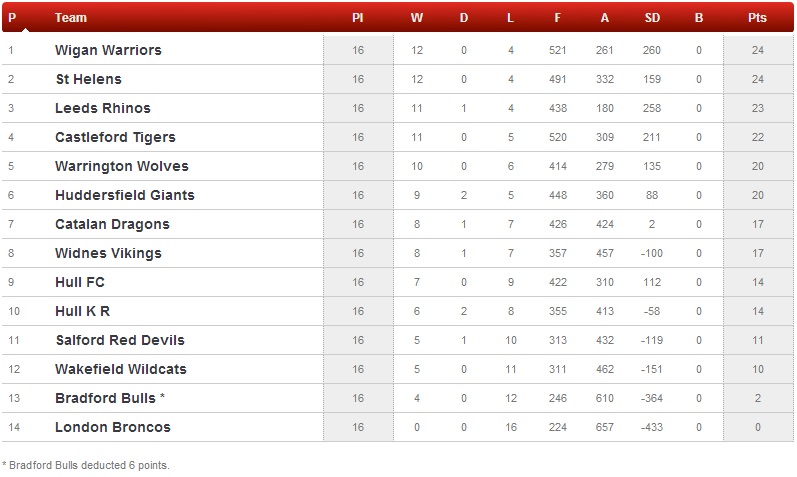
Task: Open the St Helens team link
Action: tap(88, 79)
